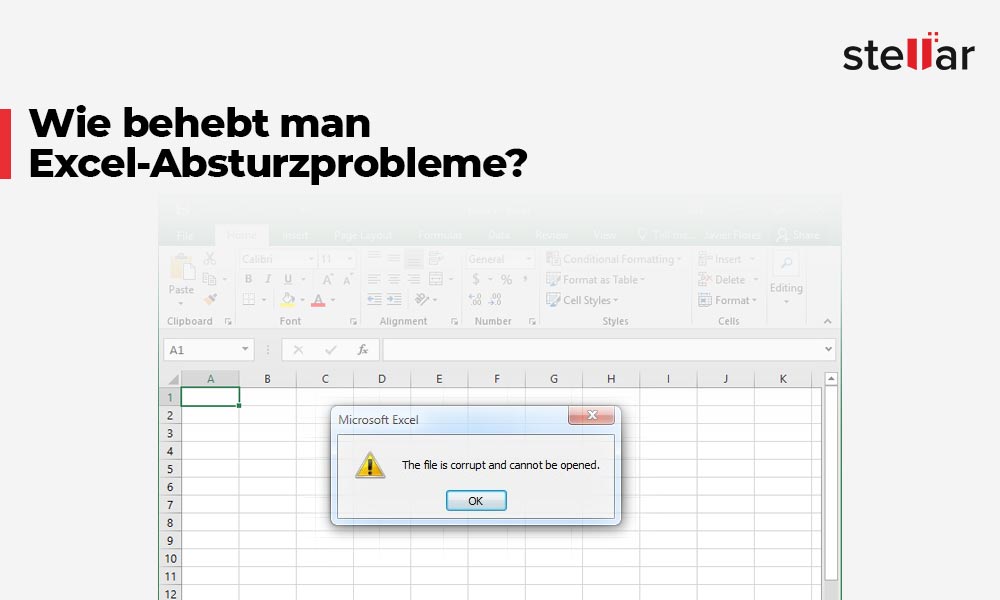
Task: Click Decrease Decimal icon
Action: 495,299
